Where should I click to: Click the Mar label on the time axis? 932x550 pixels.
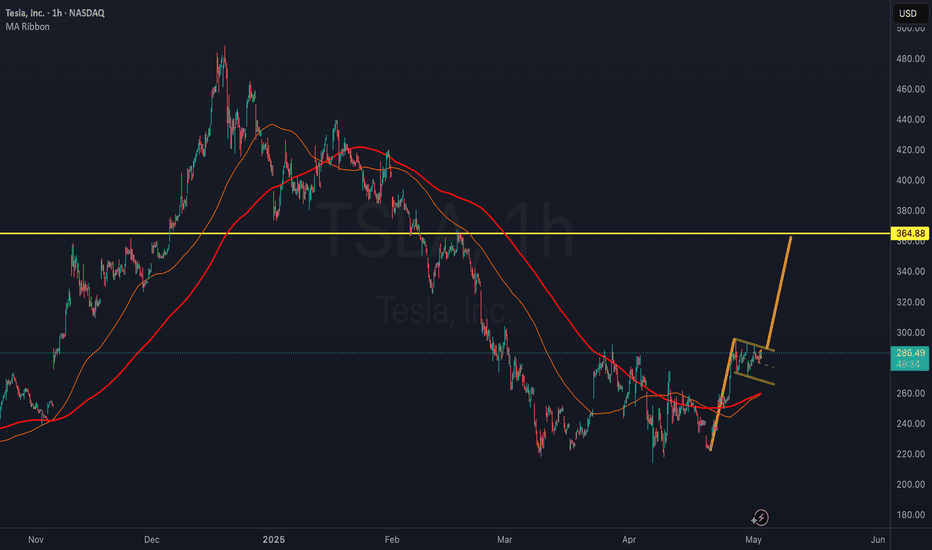(505, 540)
